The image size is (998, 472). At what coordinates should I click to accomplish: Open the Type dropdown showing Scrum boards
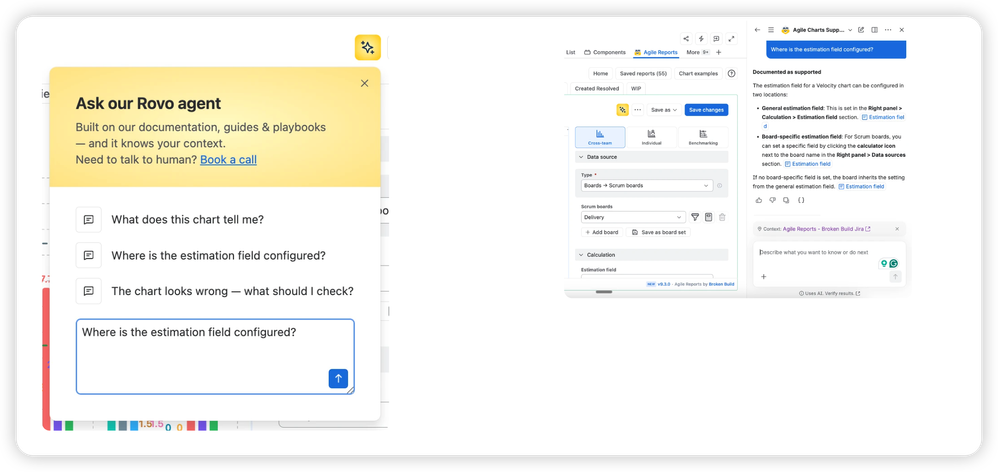tap(647, 186)
